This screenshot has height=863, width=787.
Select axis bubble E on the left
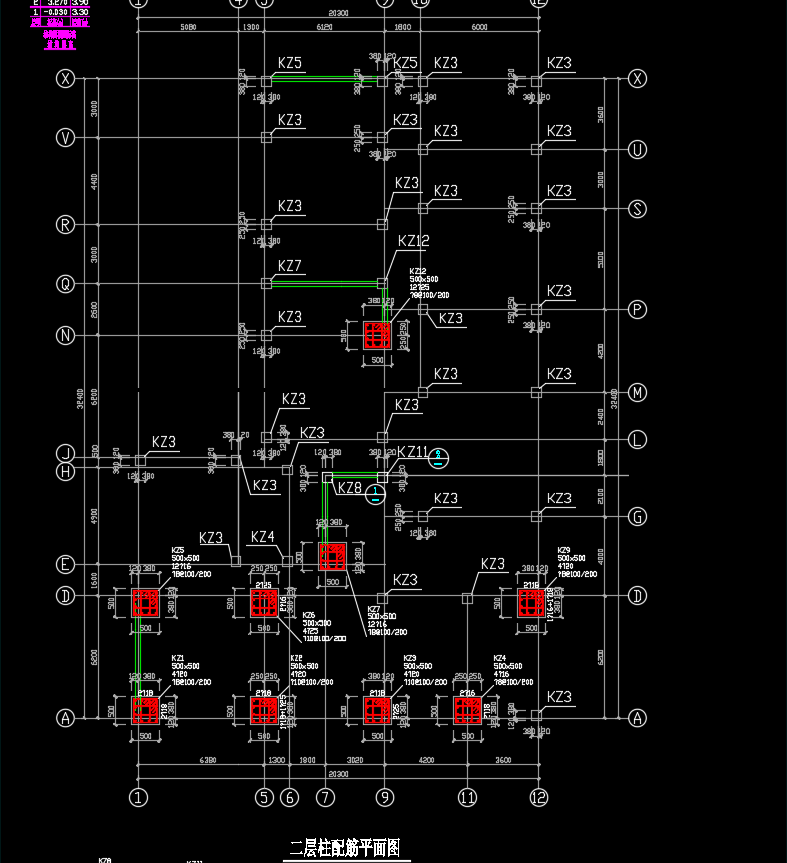click(65, 564)
